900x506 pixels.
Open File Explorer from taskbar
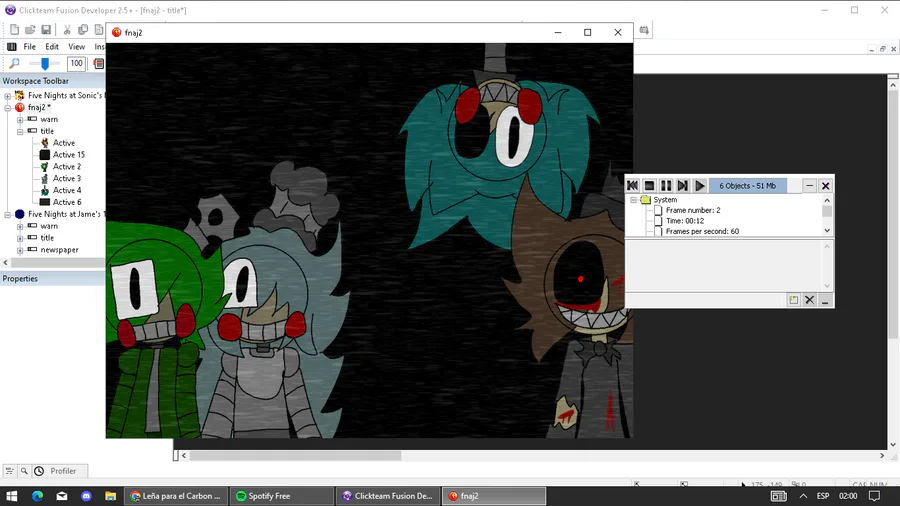(x=110, y=496)
